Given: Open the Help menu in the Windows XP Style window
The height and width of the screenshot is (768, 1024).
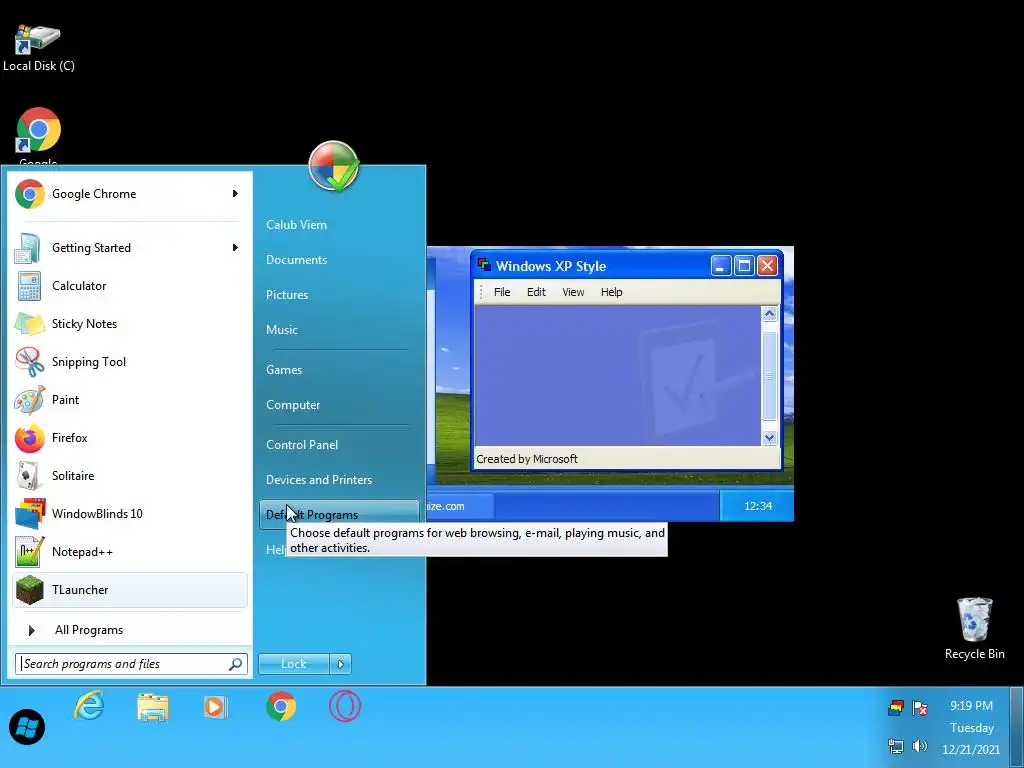Looking at the screenshot, I should pyautogui.click(x=611, y=292).
